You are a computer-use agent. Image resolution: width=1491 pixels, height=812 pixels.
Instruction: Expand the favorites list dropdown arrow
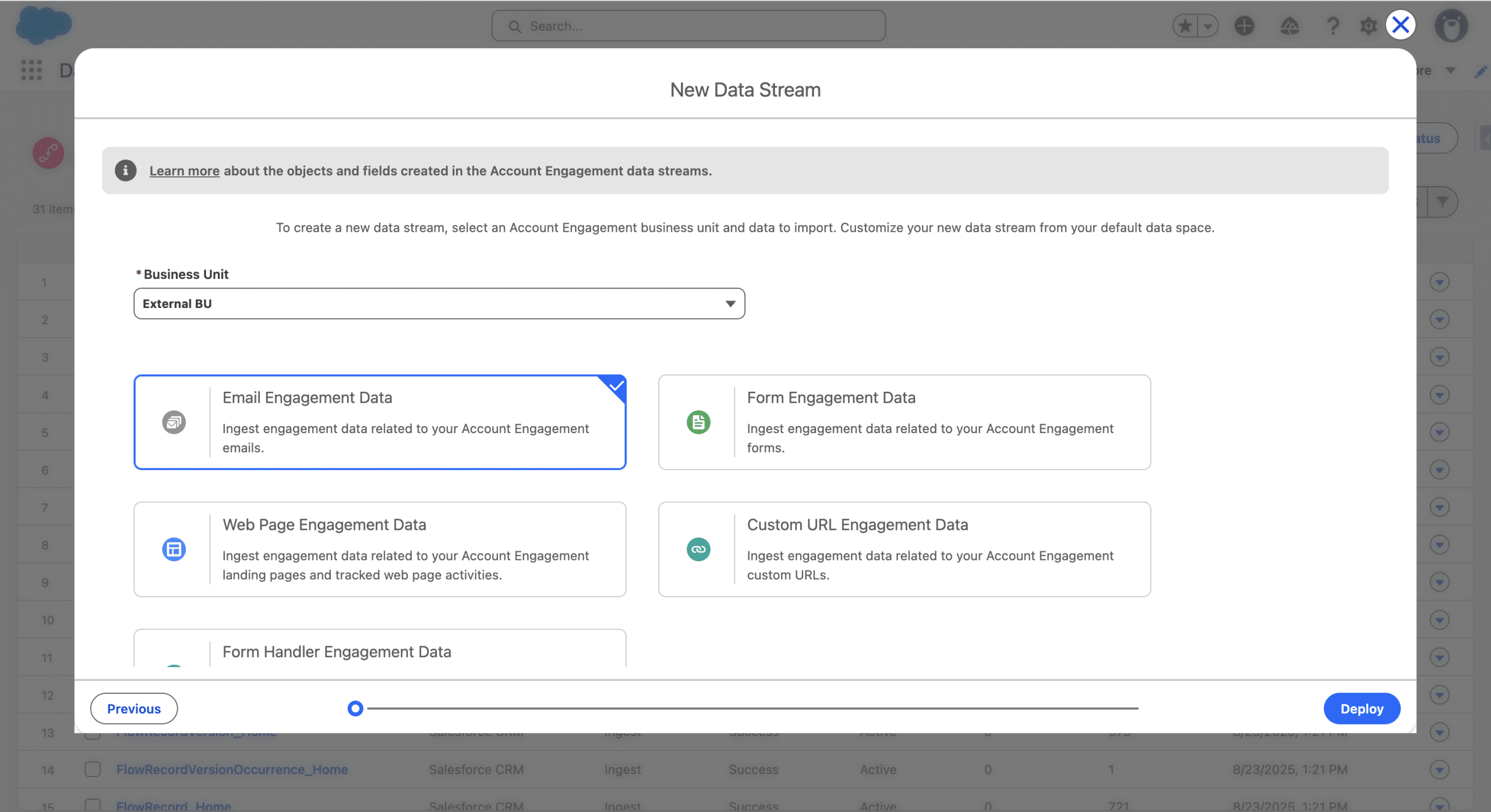click(x=1208, y=26)
